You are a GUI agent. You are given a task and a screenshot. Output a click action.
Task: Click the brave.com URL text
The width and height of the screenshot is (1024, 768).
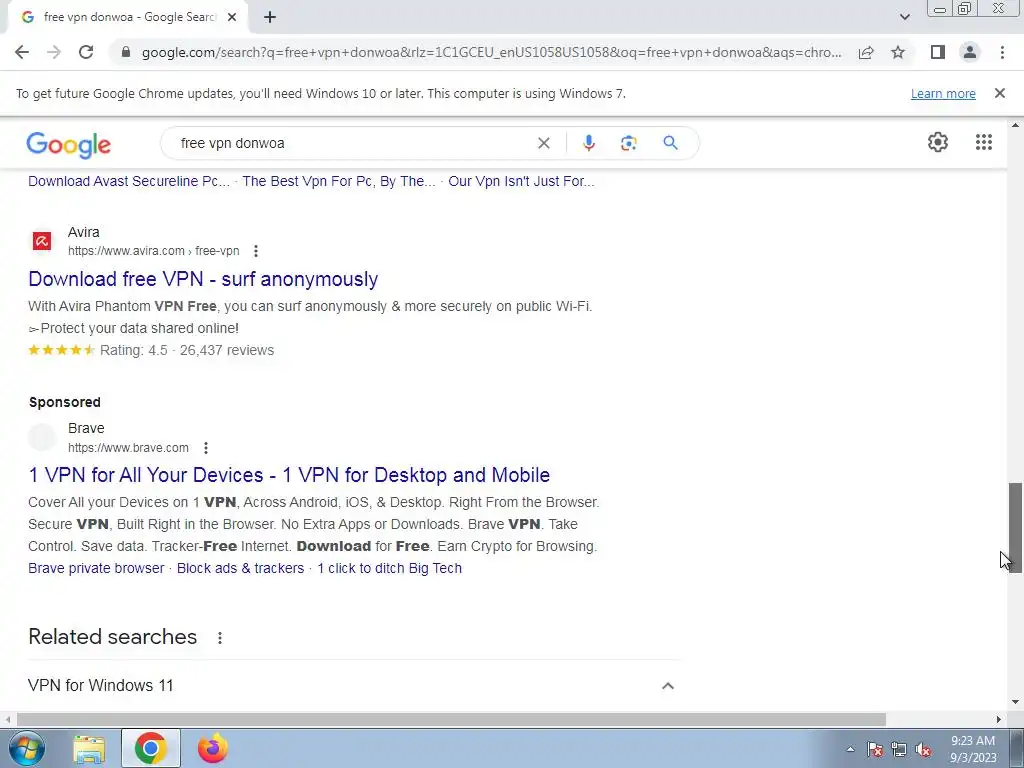(128, 448)
